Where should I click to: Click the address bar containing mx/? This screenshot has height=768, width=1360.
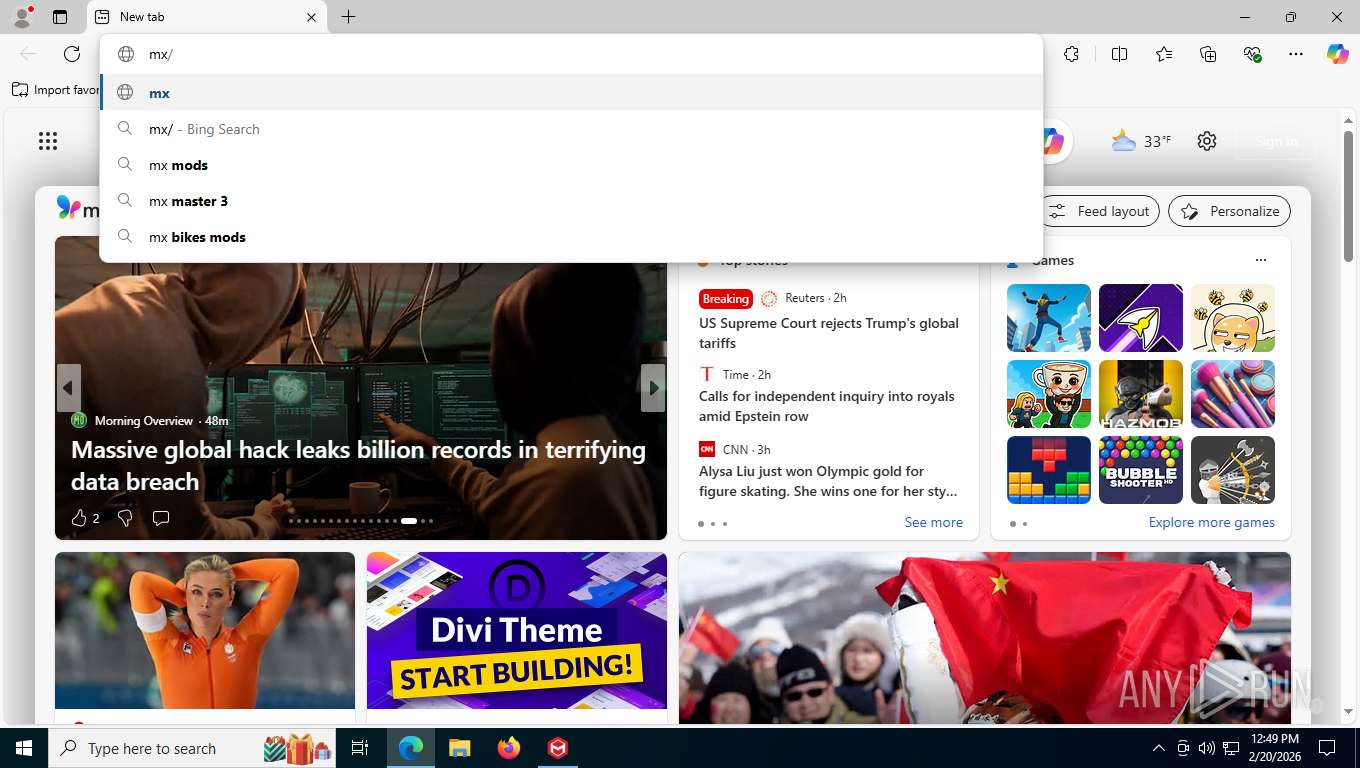click(572, 54)
